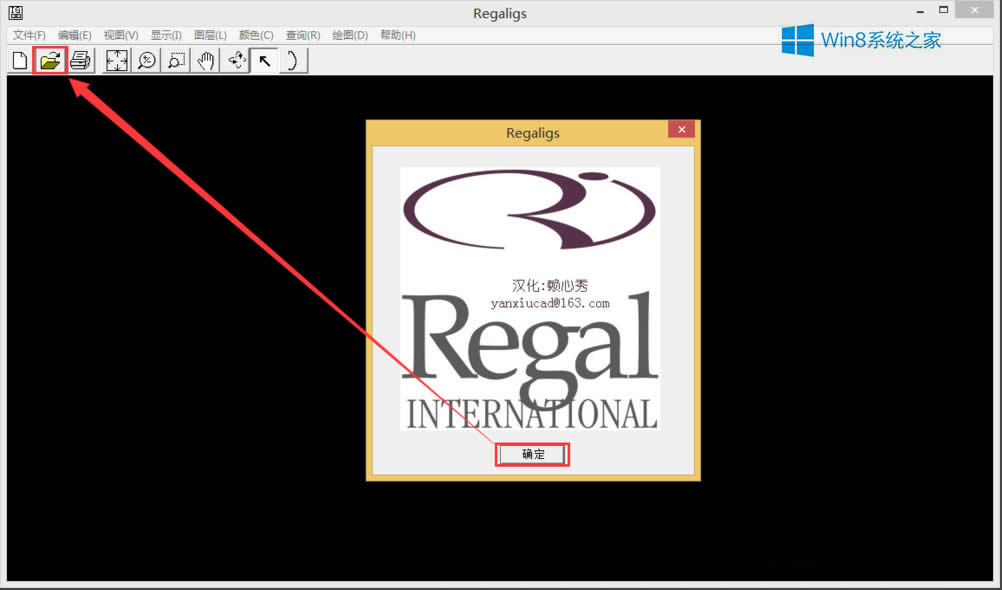Select the Pan hand tool

pos(206,61)
